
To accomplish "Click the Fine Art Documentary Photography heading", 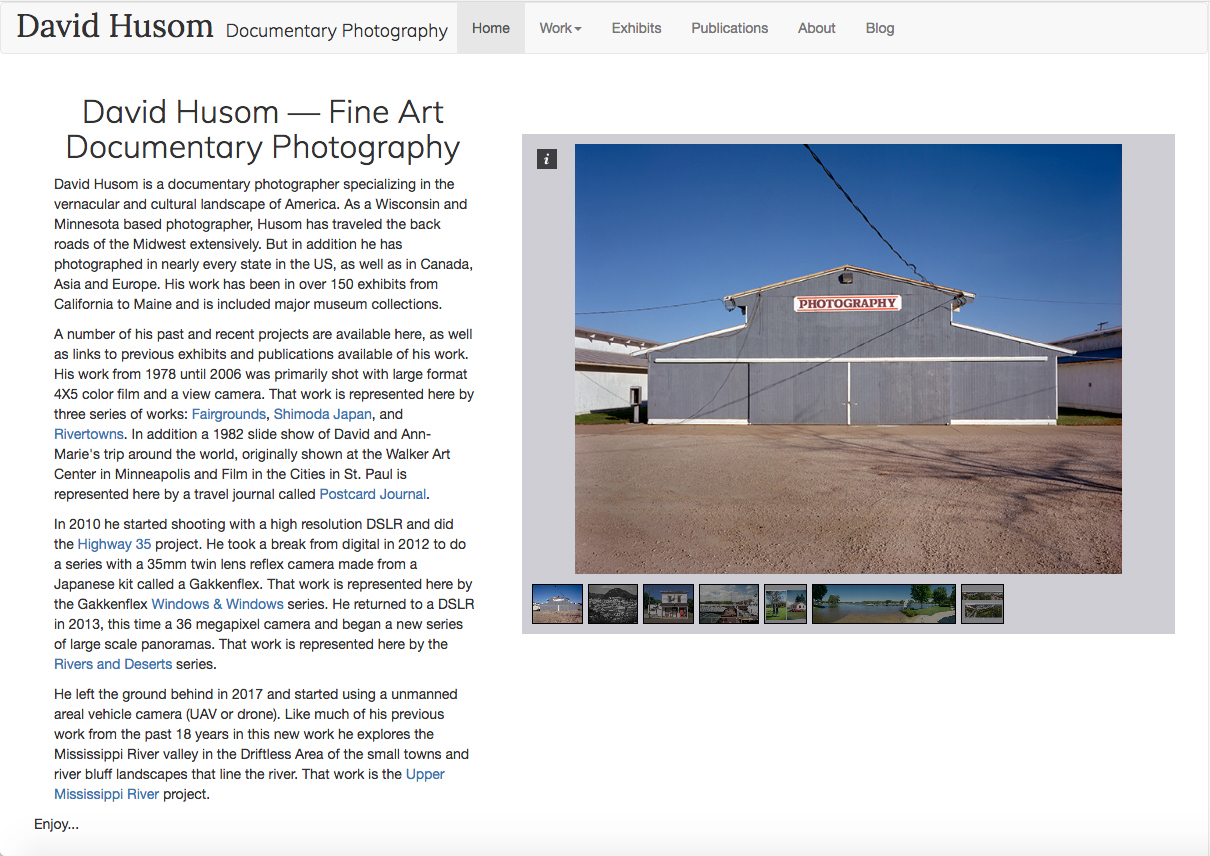I will tap(263, 129).
